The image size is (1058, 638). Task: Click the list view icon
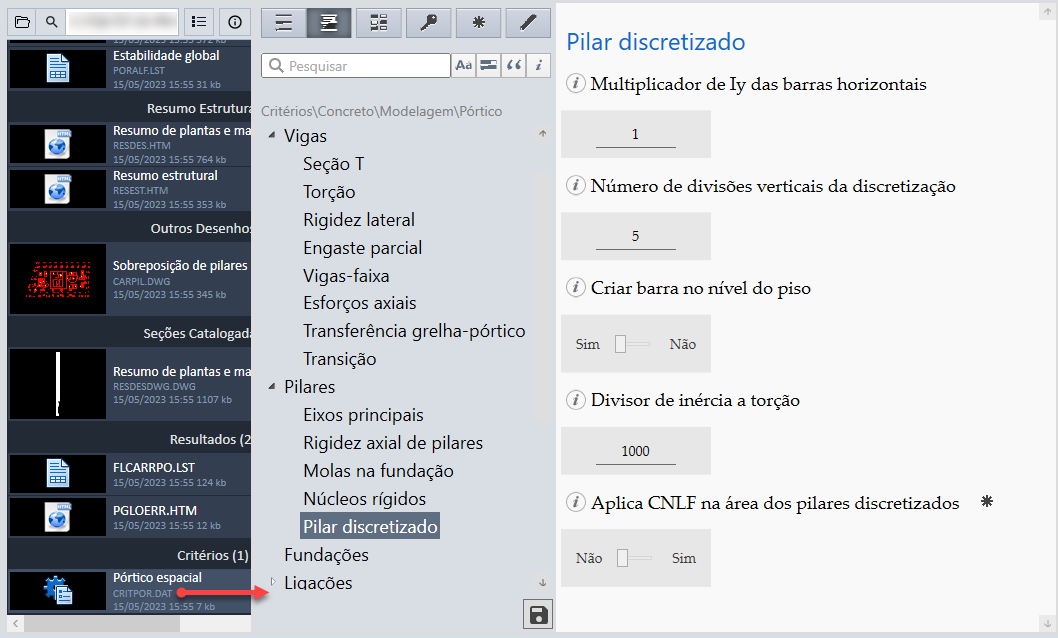(200, 21)
